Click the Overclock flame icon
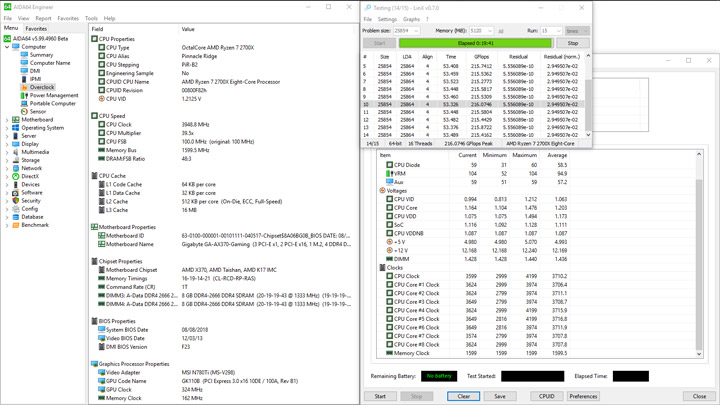Screen dimensions: 720x405 point(24,87)
